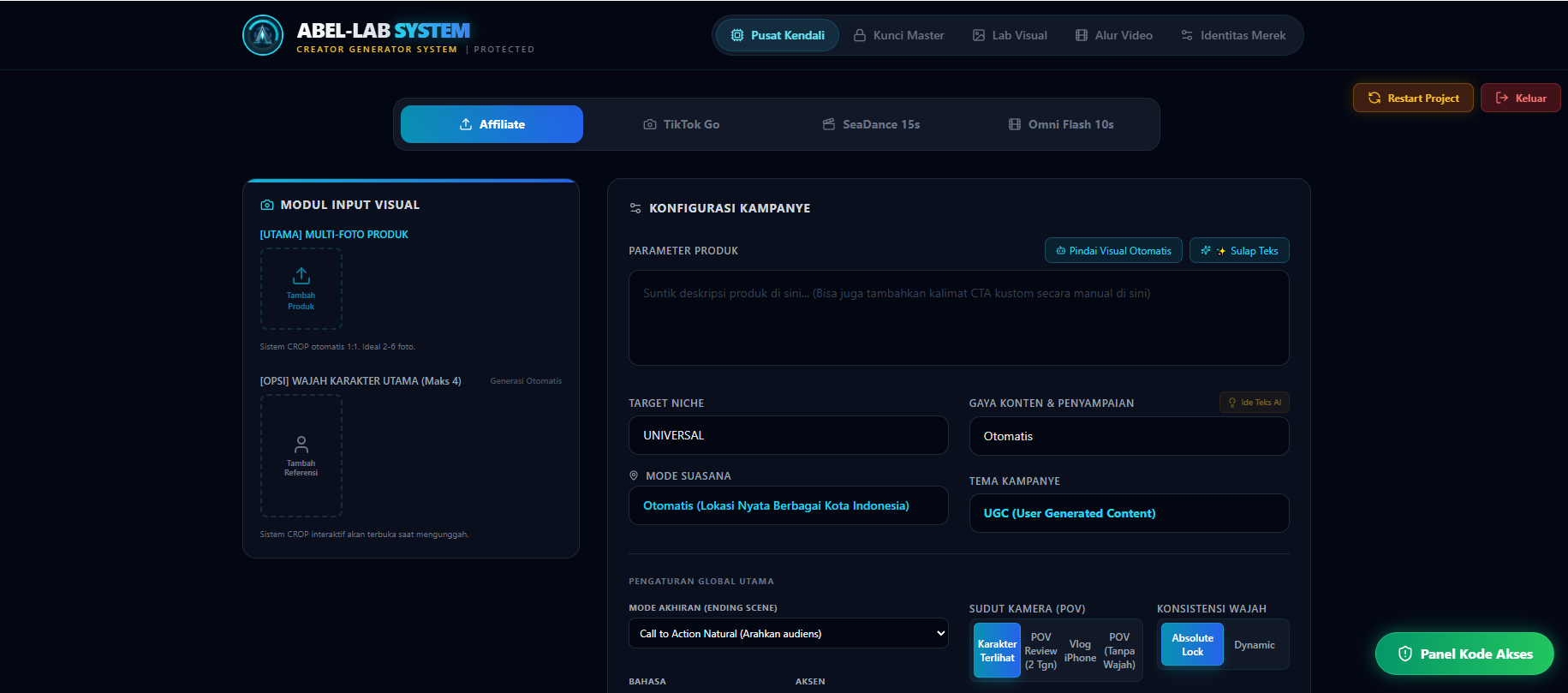Enable Absolute Lock face consistency
The width and height of the screenshot is (1568, 693).
click(x=1192, y=644)
